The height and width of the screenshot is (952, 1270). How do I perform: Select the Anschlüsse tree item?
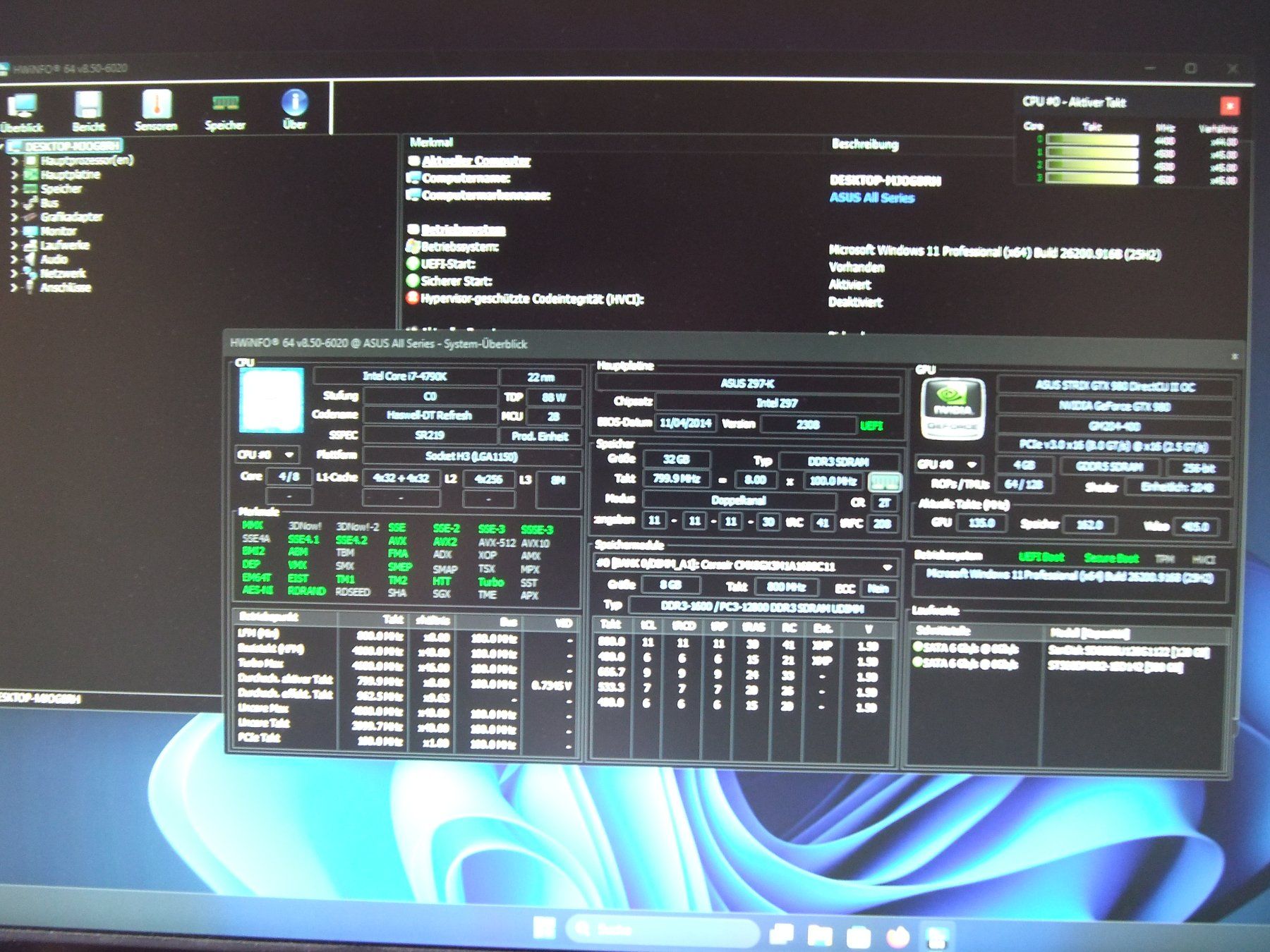pyautogui.click(x=66, y=288)
